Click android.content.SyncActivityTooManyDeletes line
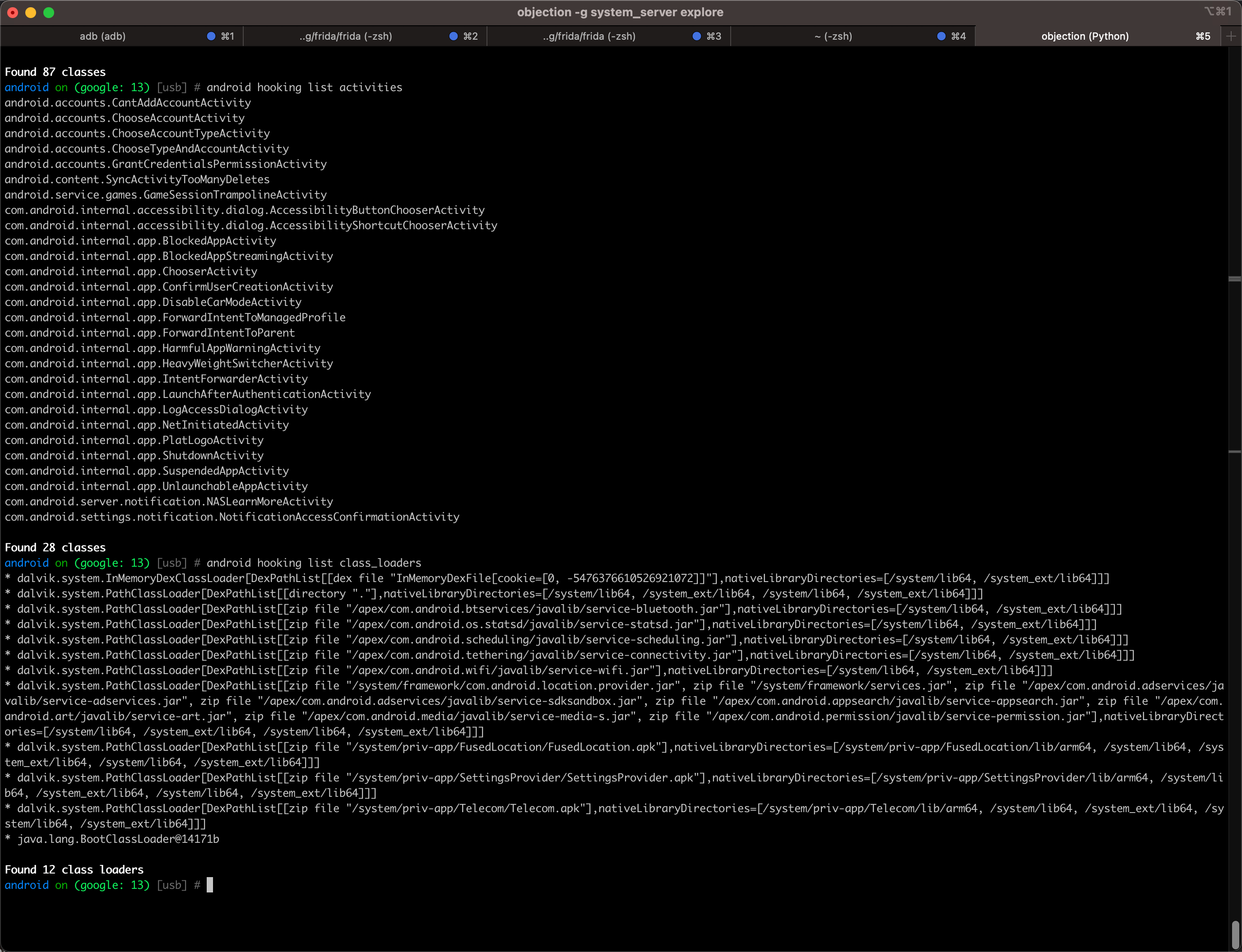Screen dimensions: 1242x952 point(137,179)
